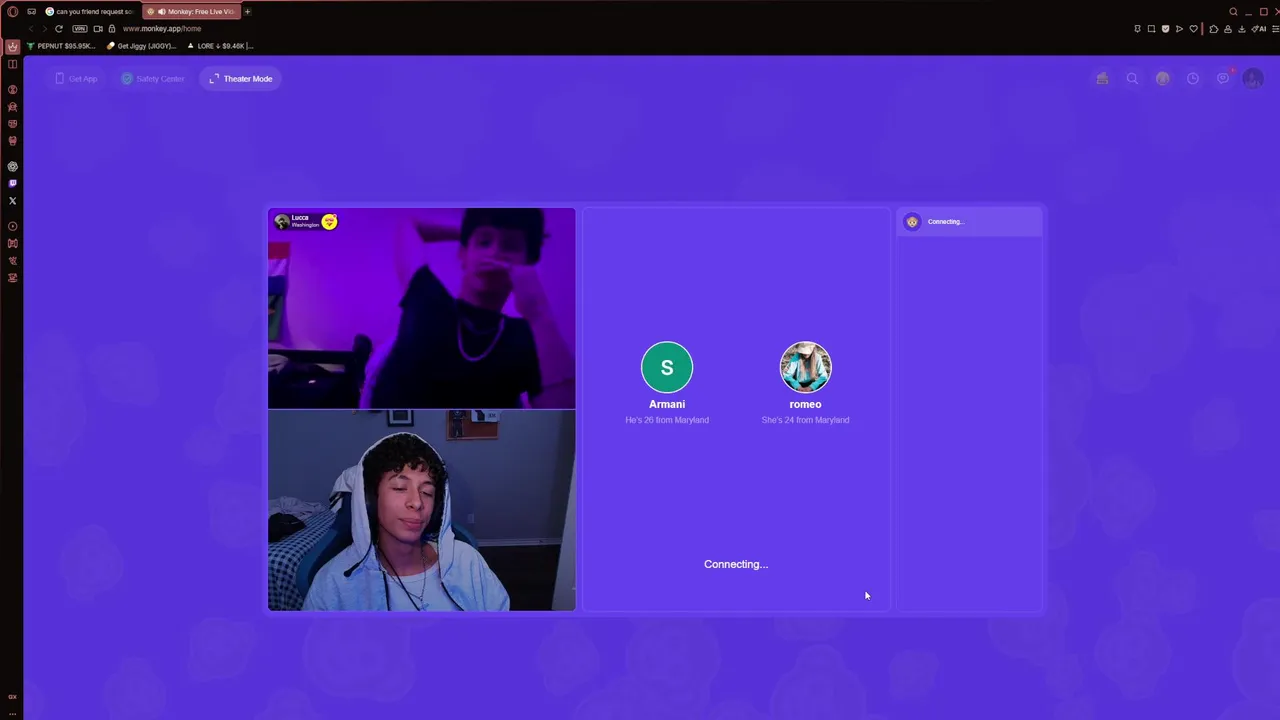Screen dimensions: 1280x720
Task: Click Lucca's small avatar on video
Action: (x=281, y=221)
